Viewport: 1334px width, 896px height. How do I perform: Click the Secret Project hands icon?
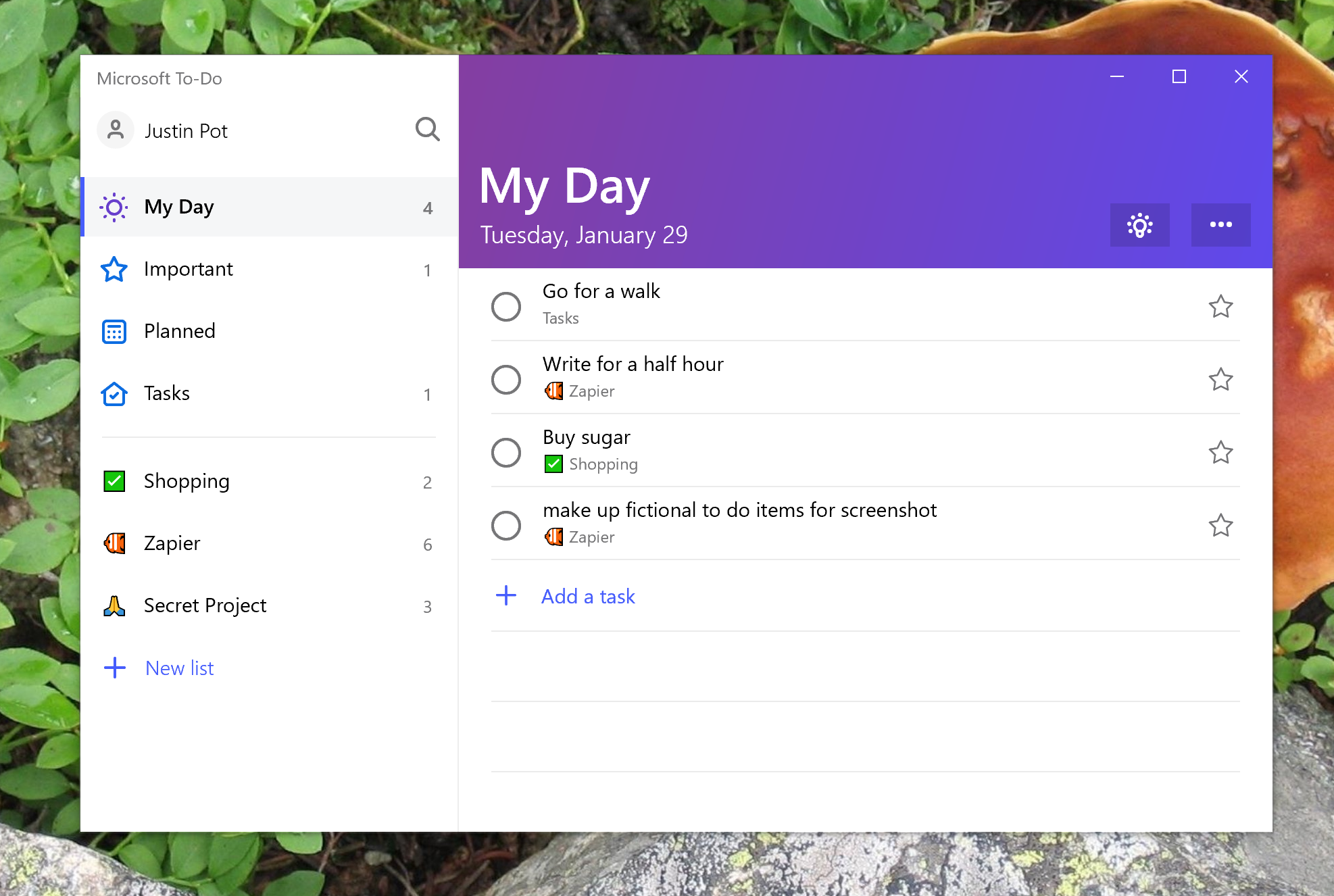tap(113, 604)
